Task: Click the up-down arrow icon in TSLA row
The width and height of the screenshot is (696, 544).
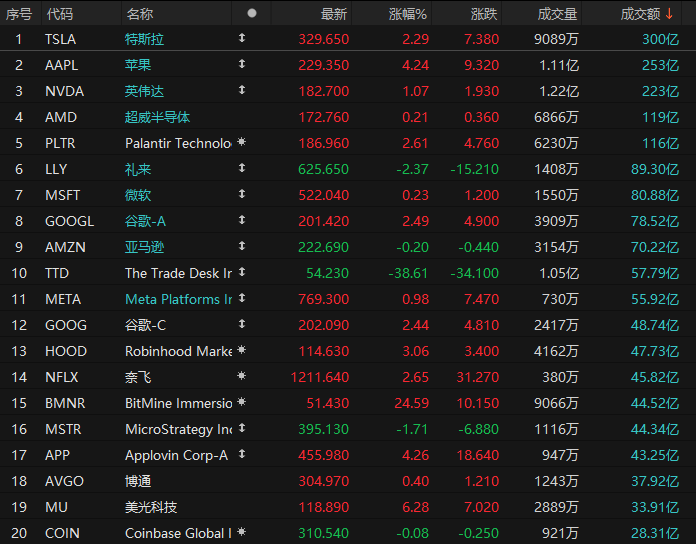Action: tap(241, 38)
